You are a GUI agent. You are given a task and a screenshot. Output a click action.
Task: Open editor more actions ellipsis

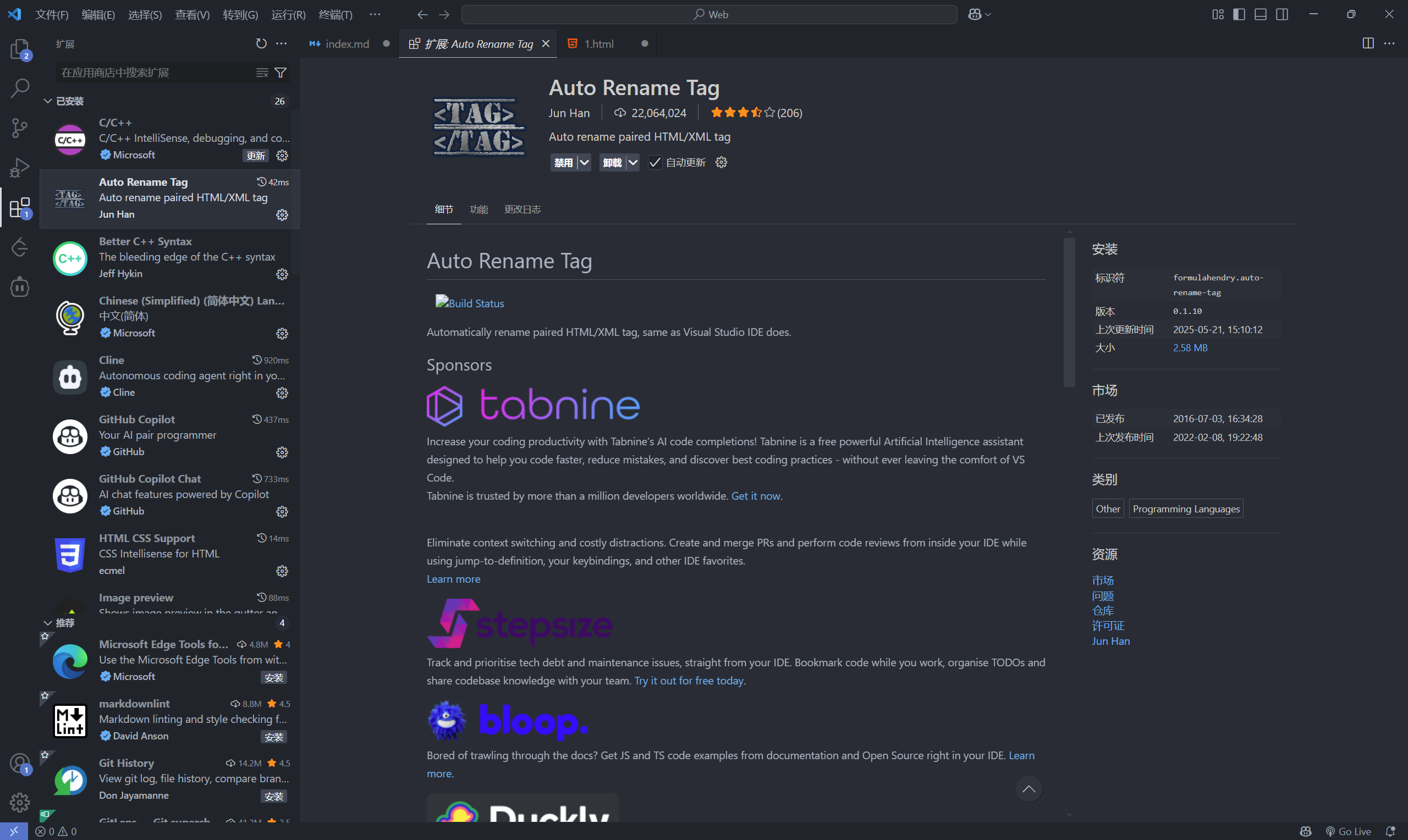click(1389, 43)
